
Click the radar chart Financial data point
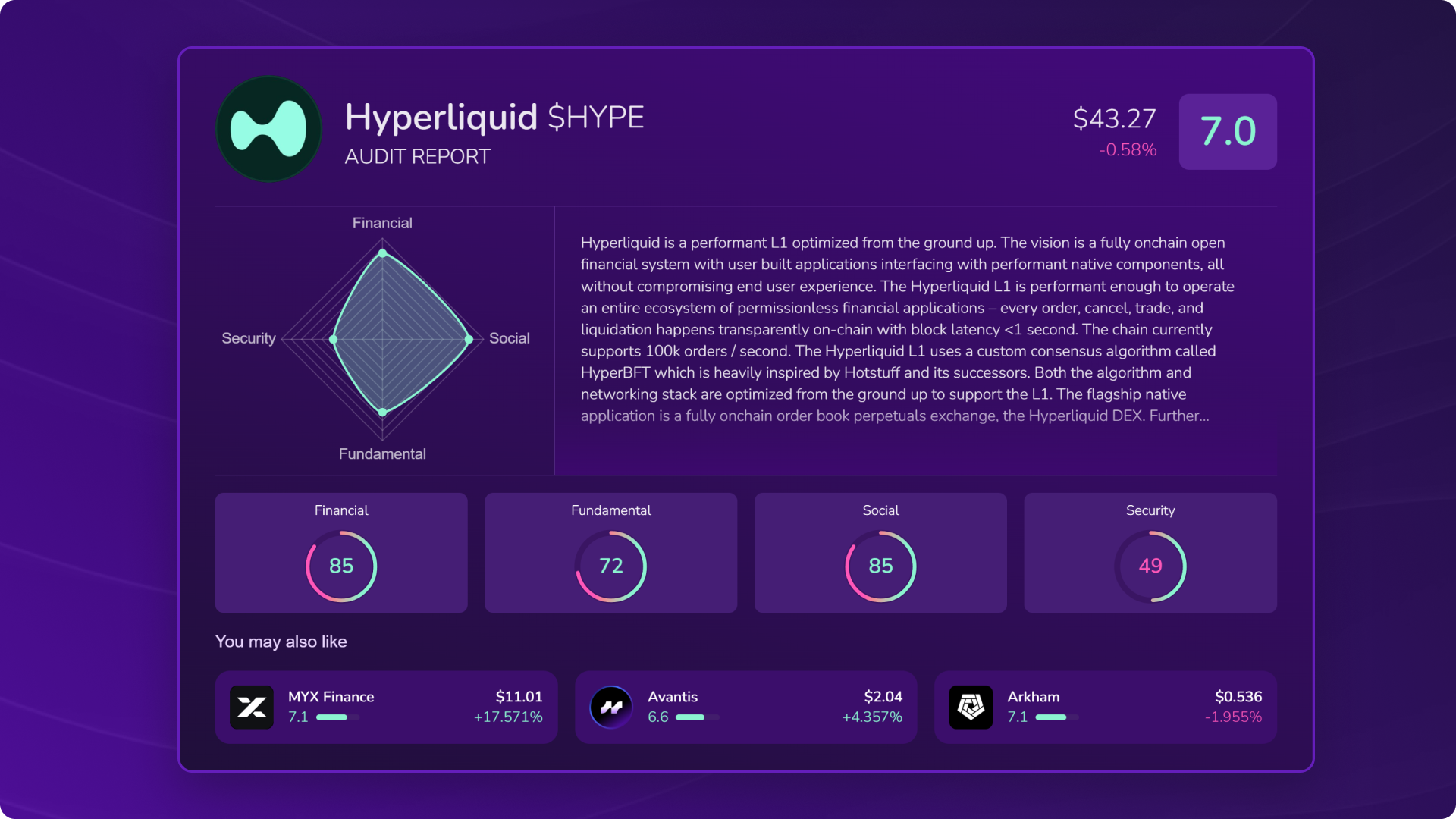[x=383, y=253]
